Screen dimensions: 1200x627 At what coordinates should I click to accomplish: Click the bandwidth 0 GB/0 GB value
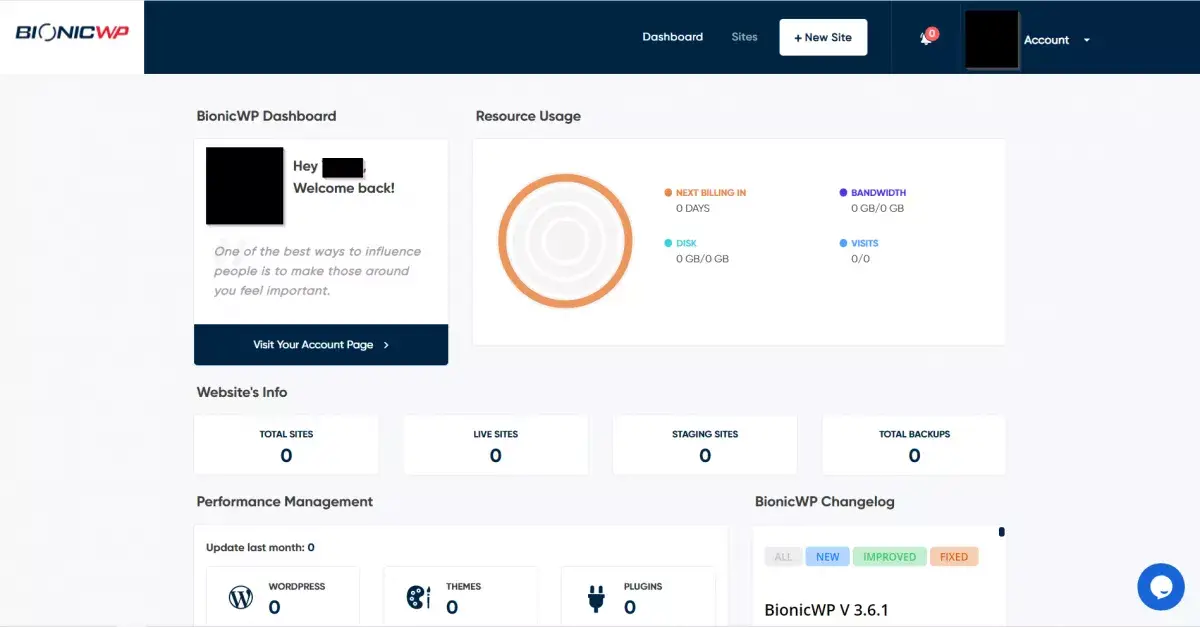click(x=877, y=209)
